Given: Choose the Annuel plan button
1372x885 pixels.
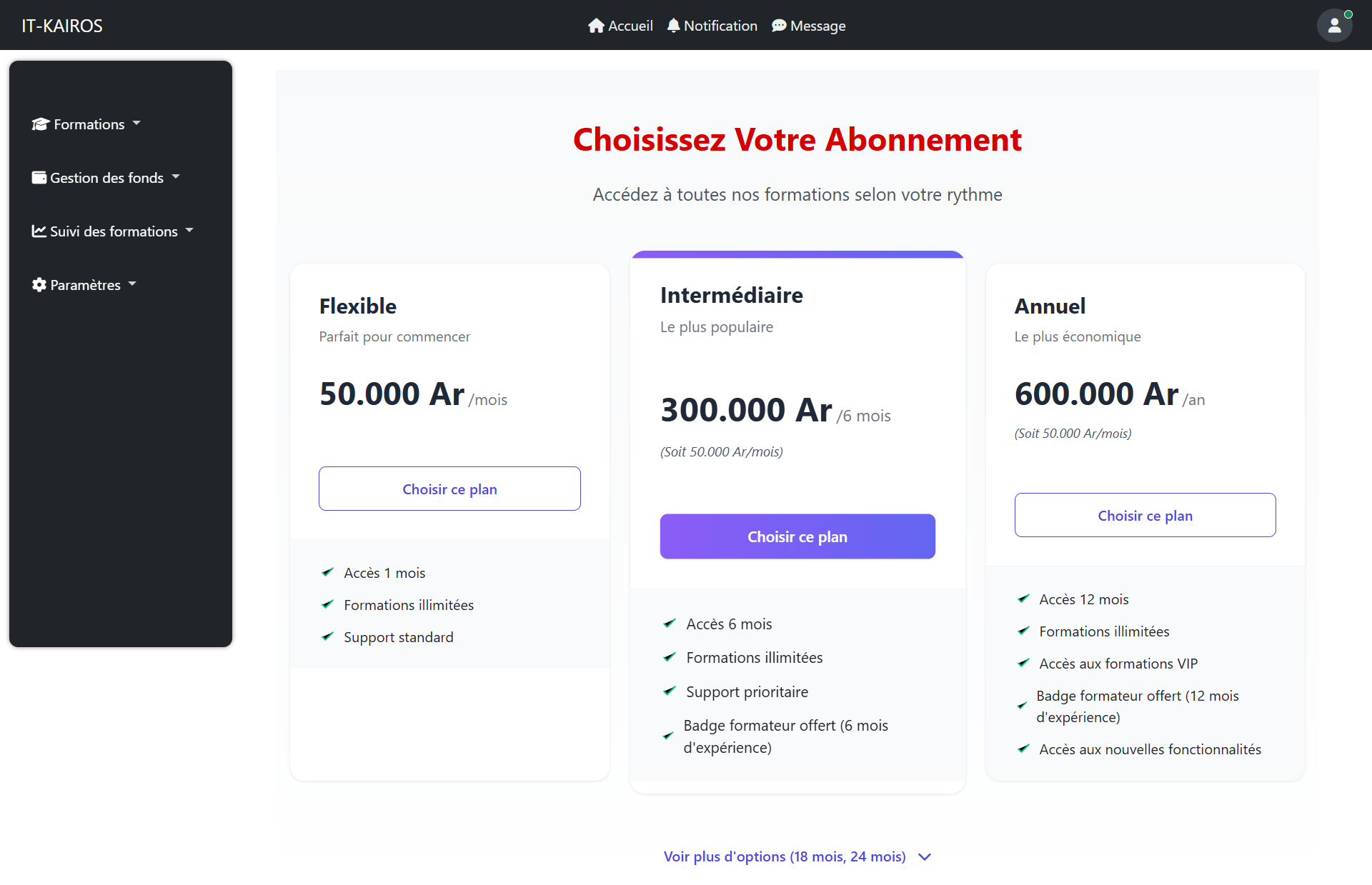Looking at the screenshot, I should pyautogui.click(x=1145, y=516).
